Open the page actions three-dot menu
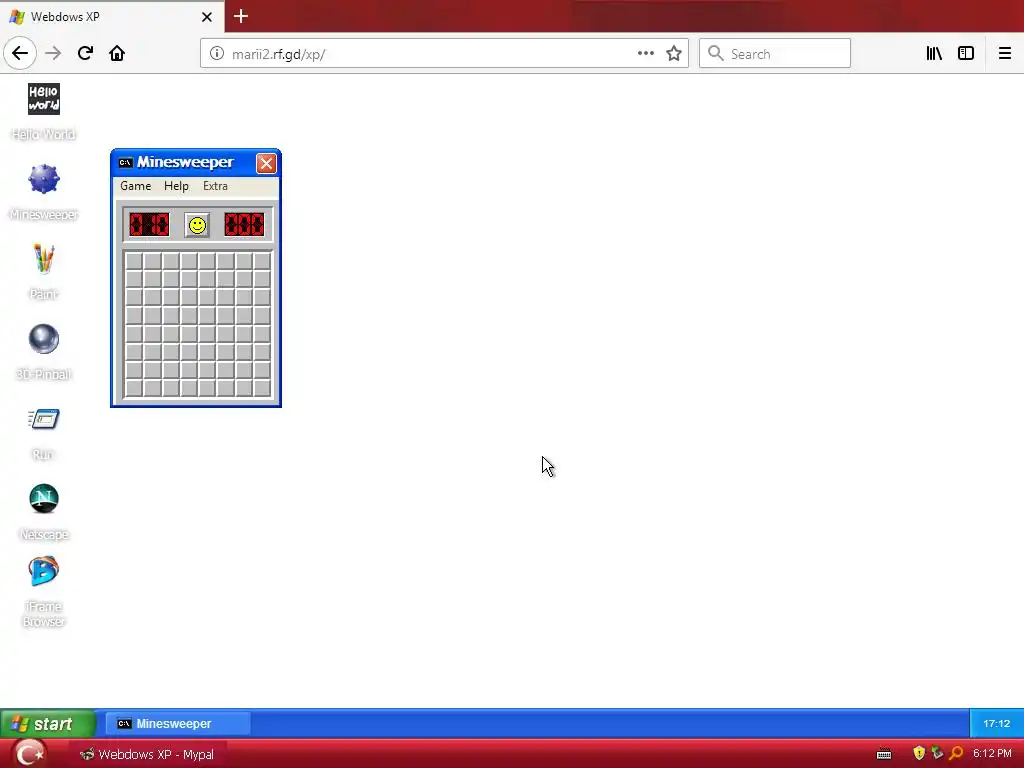Viewport: 1024px width, 768px height. click(646, 54)
